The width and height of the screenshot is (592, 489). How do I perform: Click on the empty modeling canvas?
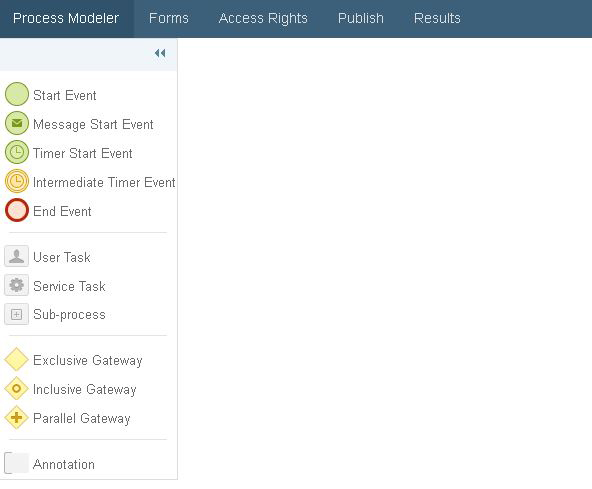pyautogui.click(x=384, y=261)
